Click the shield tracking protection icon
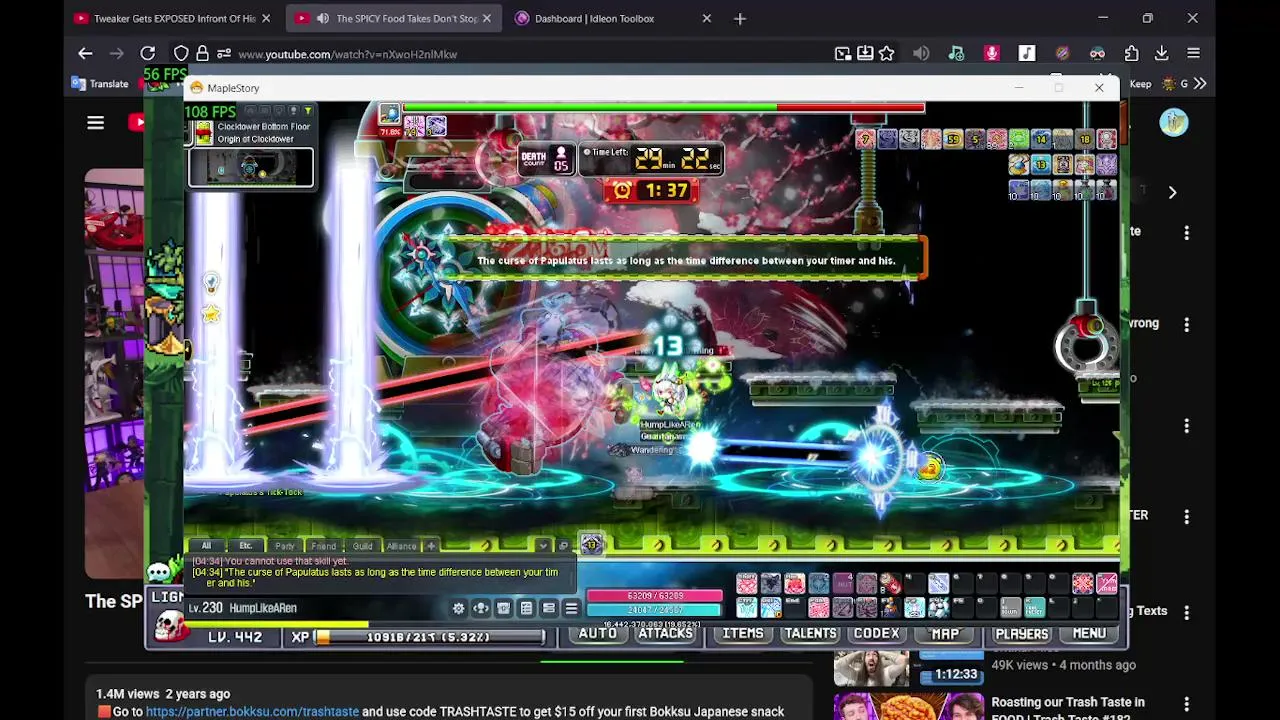Viewport: 1280px width, 720px height. (x=181, y=54)
